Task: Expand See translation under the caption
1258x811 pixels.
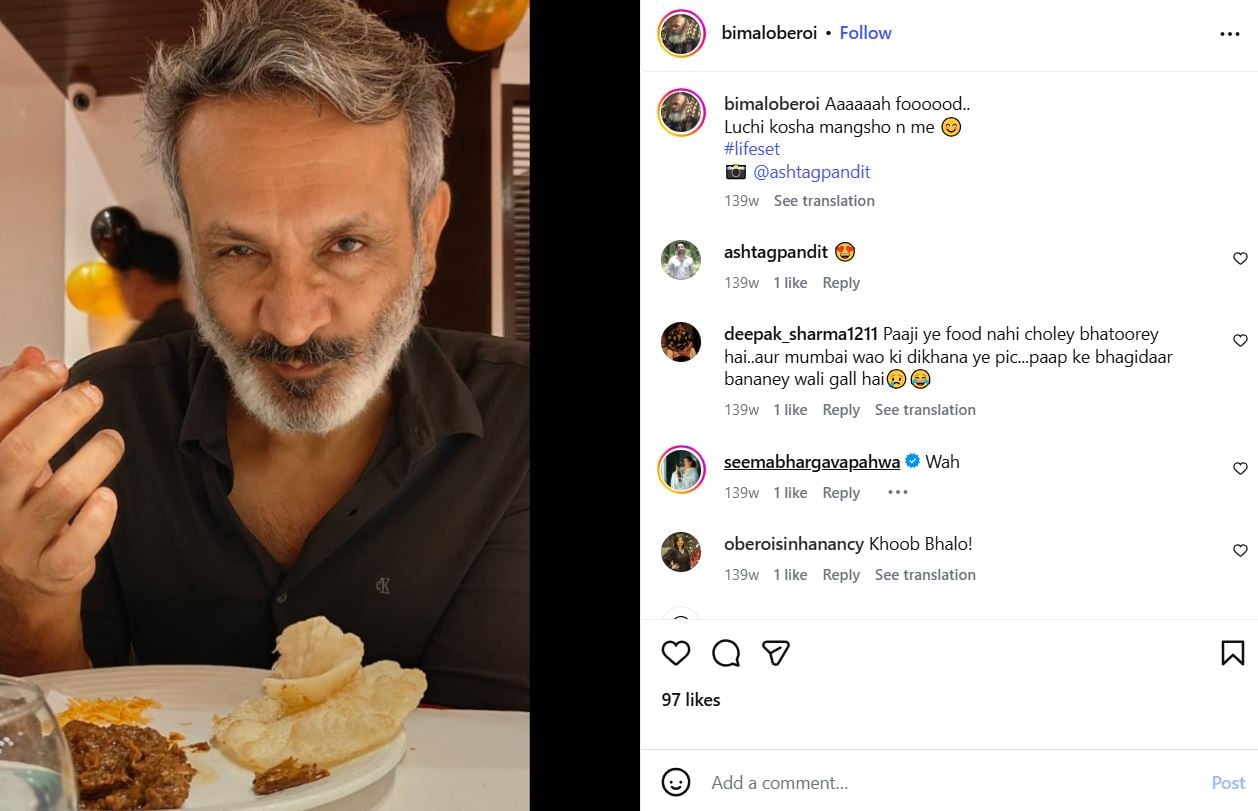Action: tap(824, 201)
